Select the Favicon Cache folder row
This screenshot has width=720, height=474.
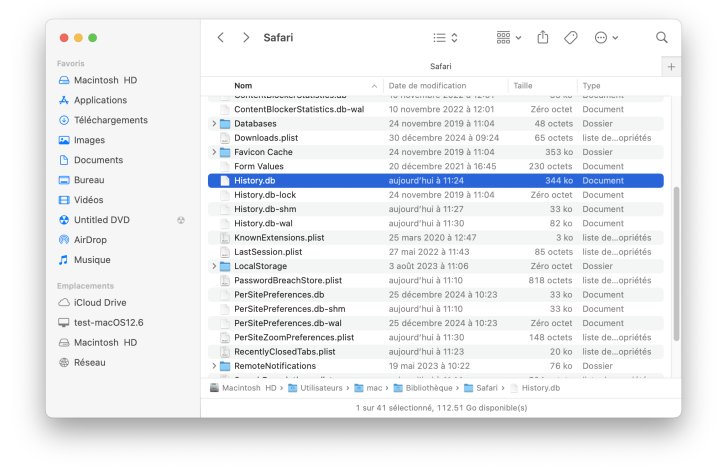(x=436, y=152)
